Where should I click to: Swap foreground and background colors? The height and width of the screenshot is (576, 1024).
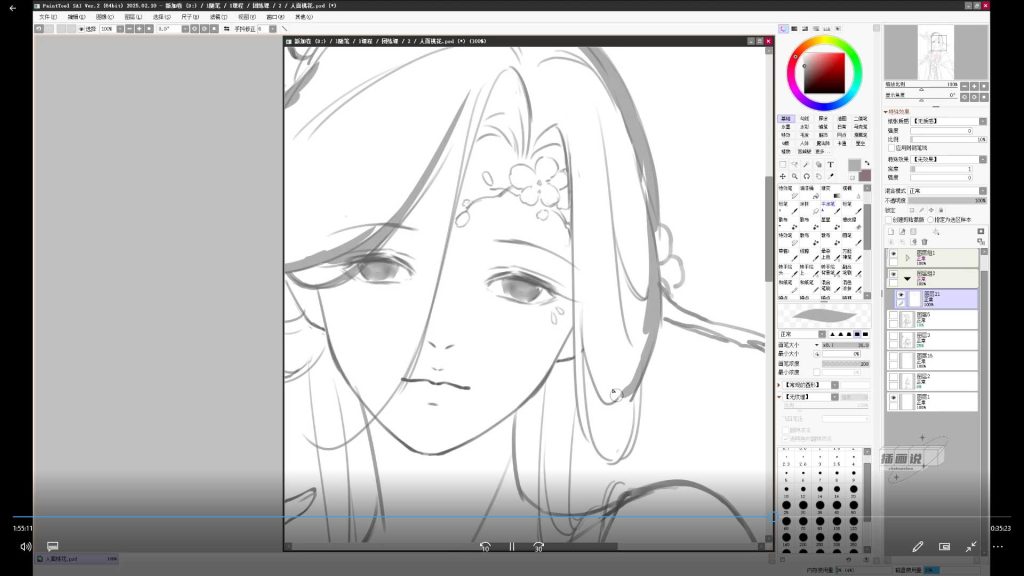pyautogui.click(x=867, y=163)
